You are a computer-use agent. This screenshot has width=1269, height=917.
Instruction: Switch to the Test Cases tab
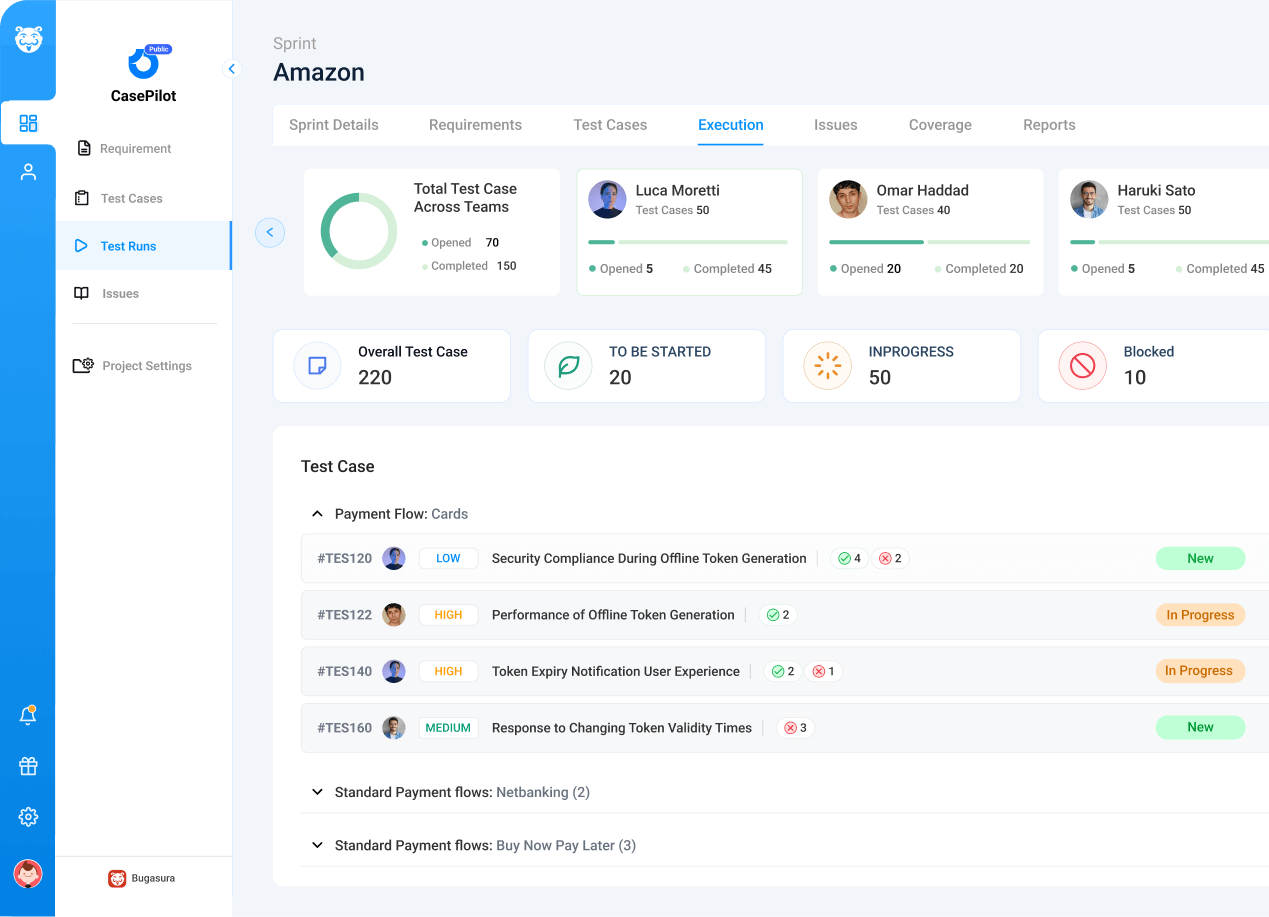pyautogui.click(x=610, y=125)
